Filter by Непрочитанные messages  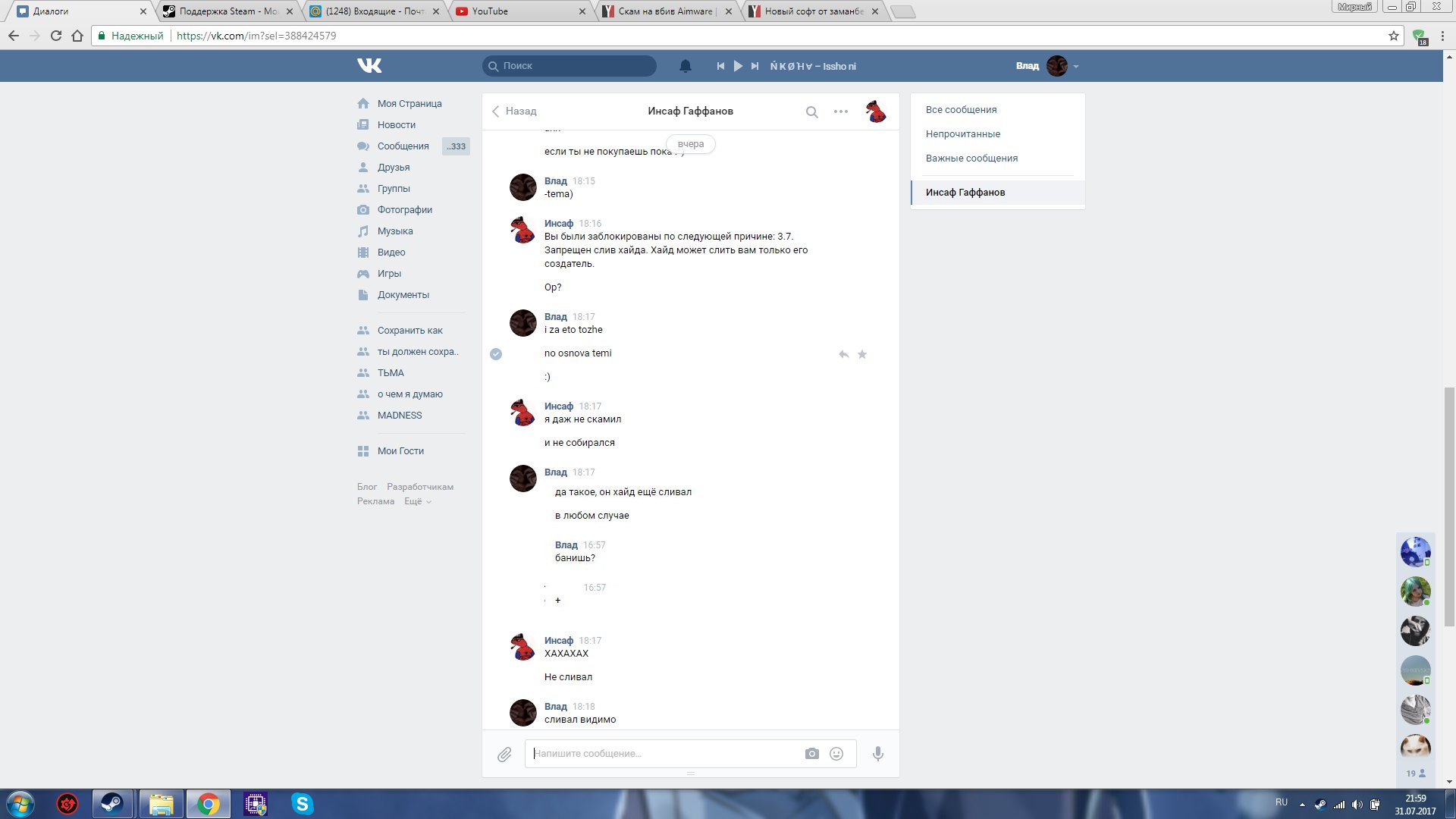click(962, 134)
